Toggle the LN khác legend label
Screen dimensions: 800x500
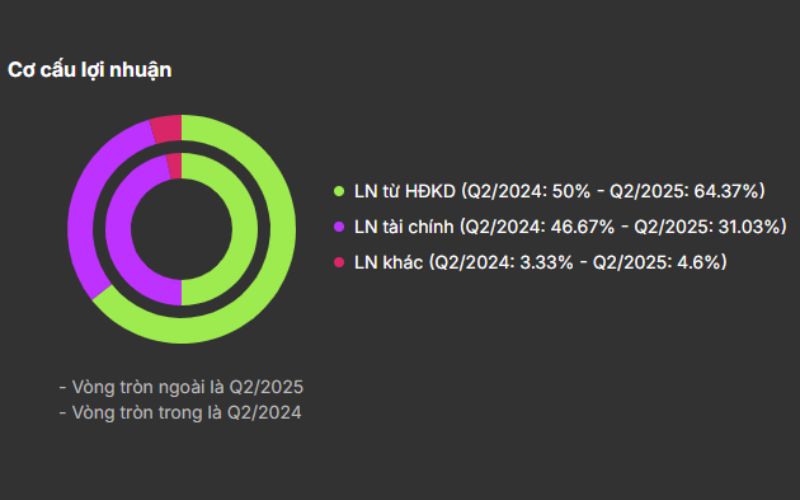388,262
